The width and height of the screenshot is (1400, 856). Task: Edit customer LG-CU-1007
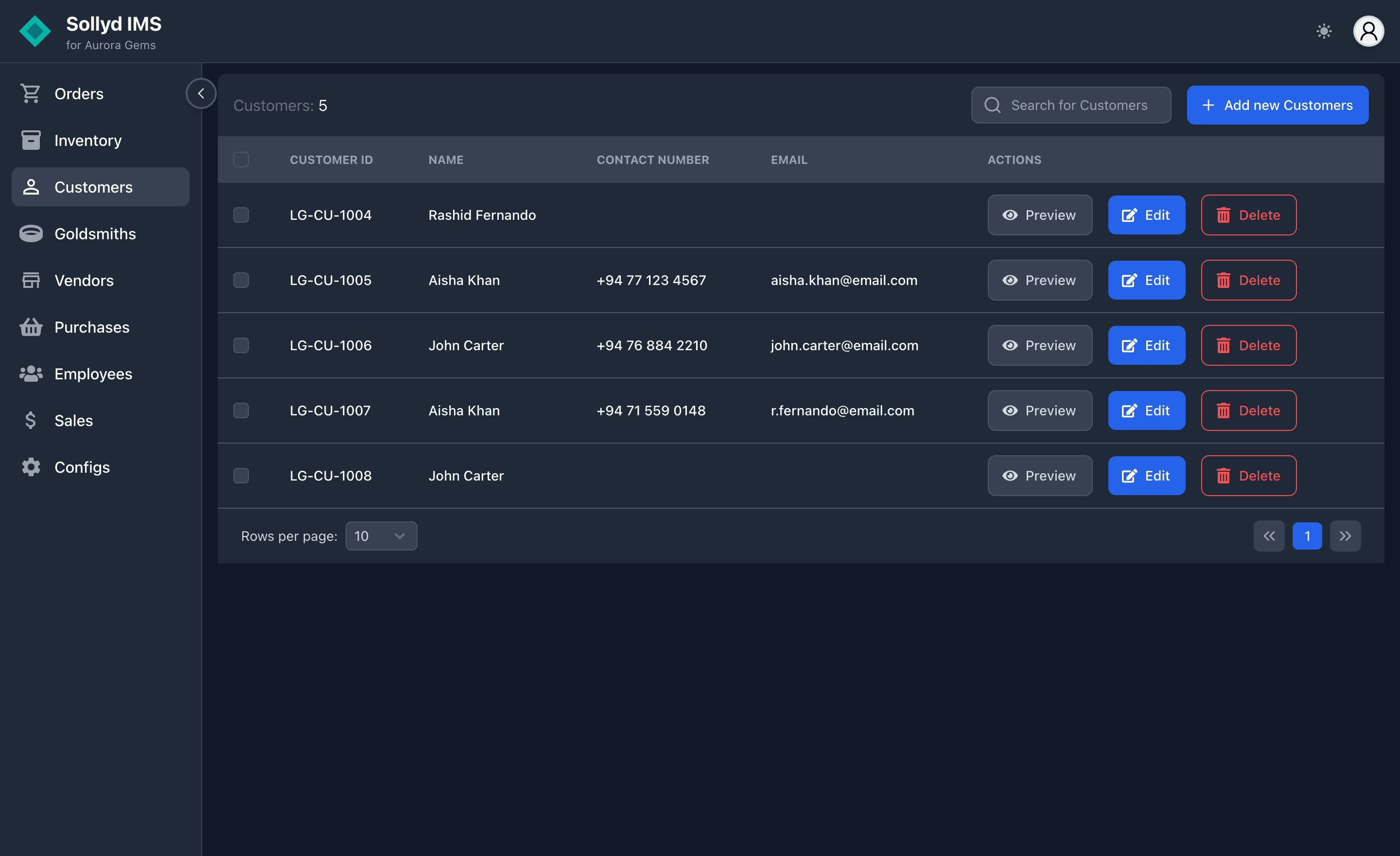point(1146,410)
